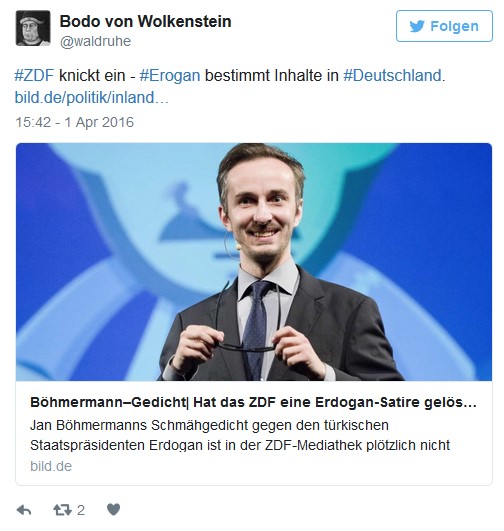Open the #Erogan hashtag
Screen dimensions: 504x531
(x=170, y=75)
